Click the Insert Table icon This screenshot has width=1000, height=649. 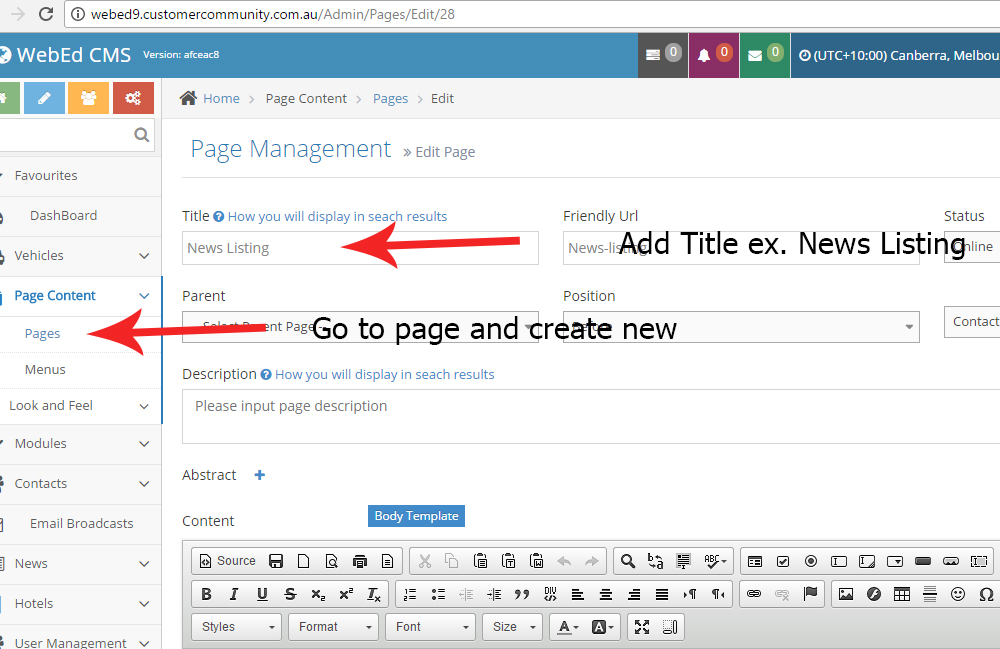pyautogui.click(x=902, y=594)
